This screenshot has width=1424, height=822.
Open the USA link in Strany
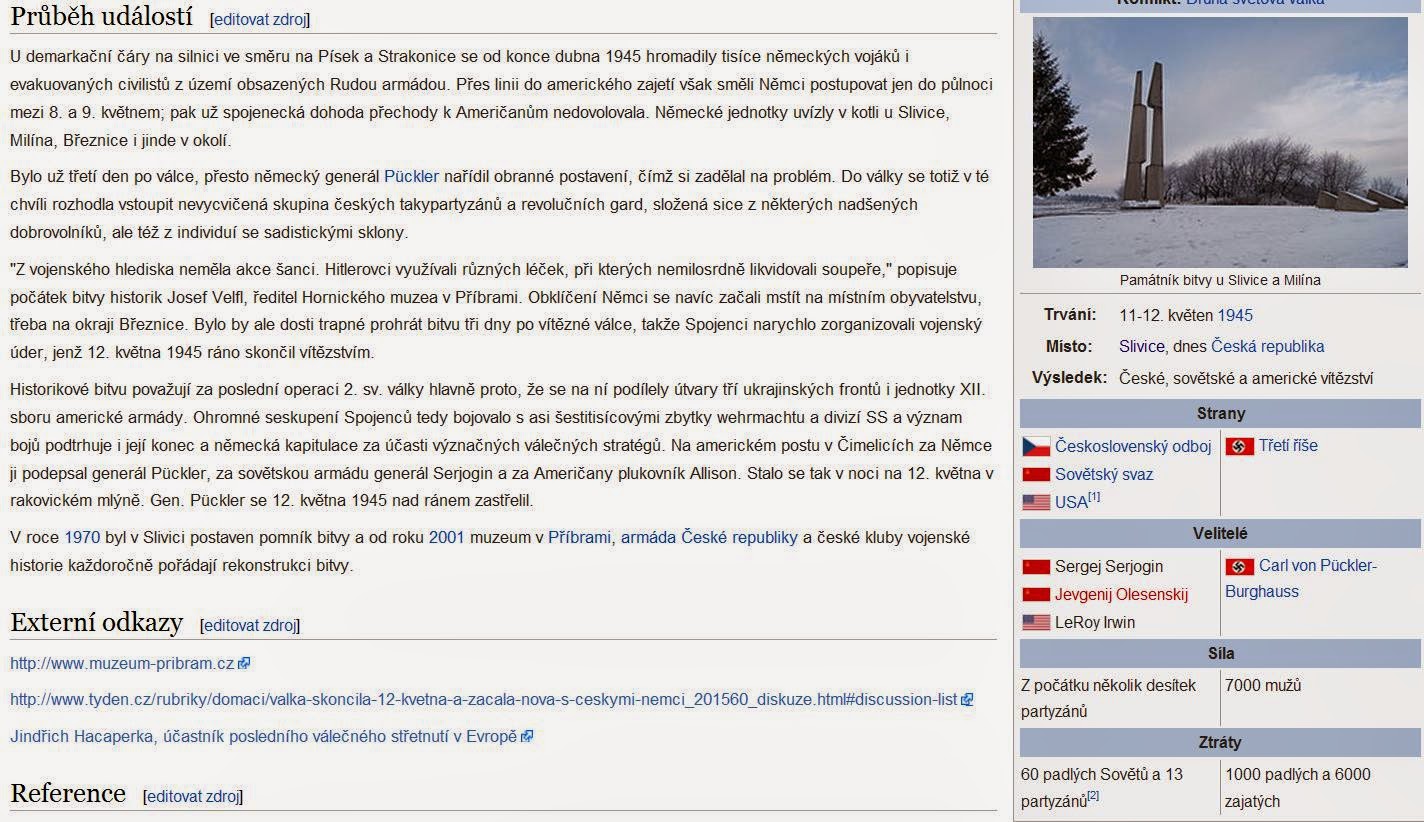1070,503
